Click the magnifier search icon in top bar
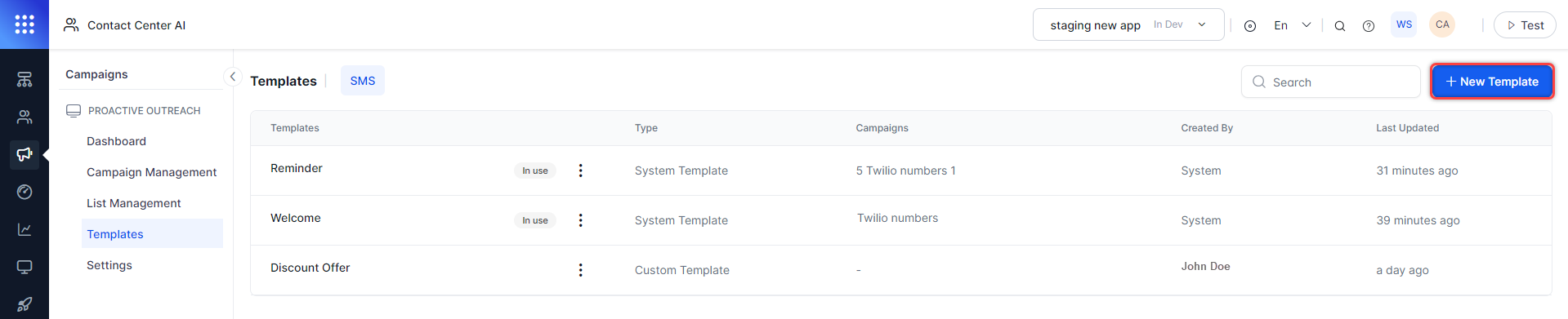The image size is (1568, 319). (1340, 26)
